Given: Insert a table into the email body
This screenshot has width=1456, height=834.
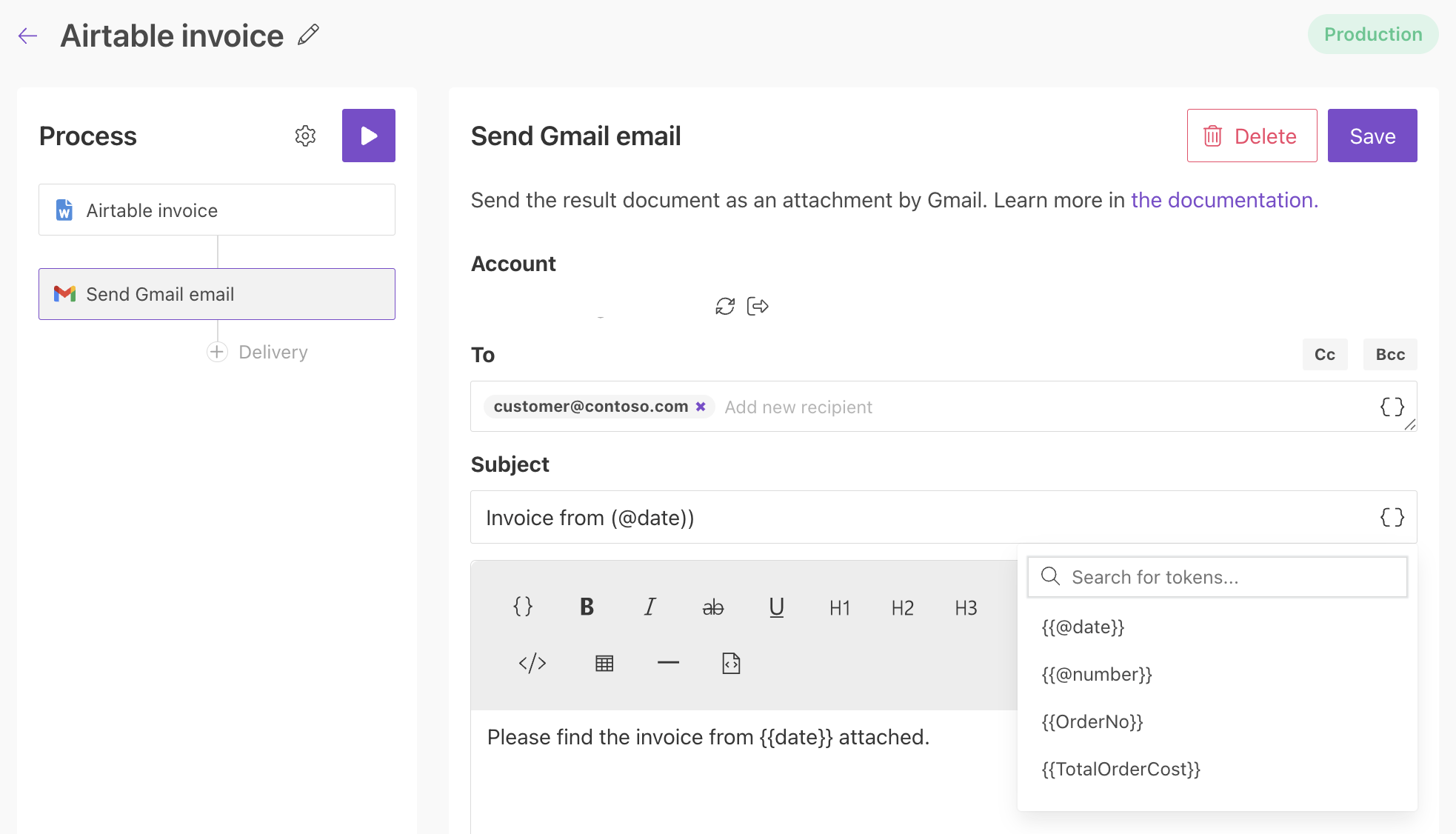Looking at the screenshot, I should pyautogui.click(x=605, y=663).
